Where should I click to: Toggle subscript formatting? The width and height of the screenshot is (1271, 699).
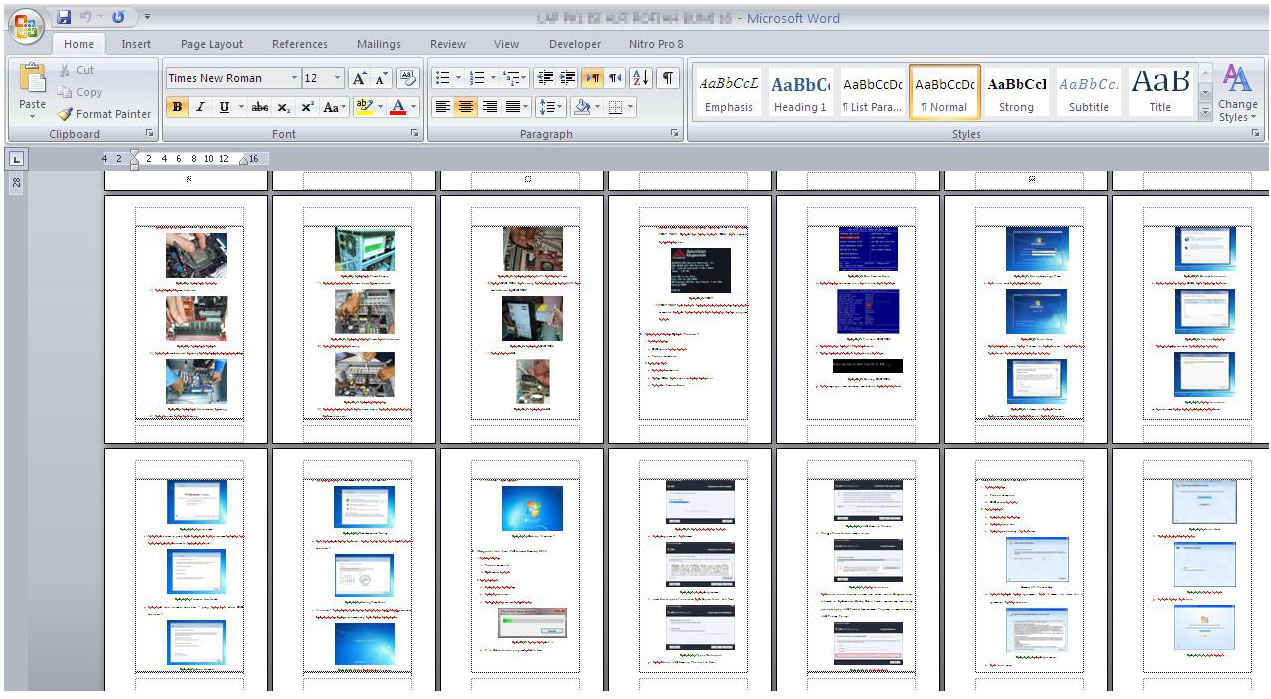click(284, 107)
